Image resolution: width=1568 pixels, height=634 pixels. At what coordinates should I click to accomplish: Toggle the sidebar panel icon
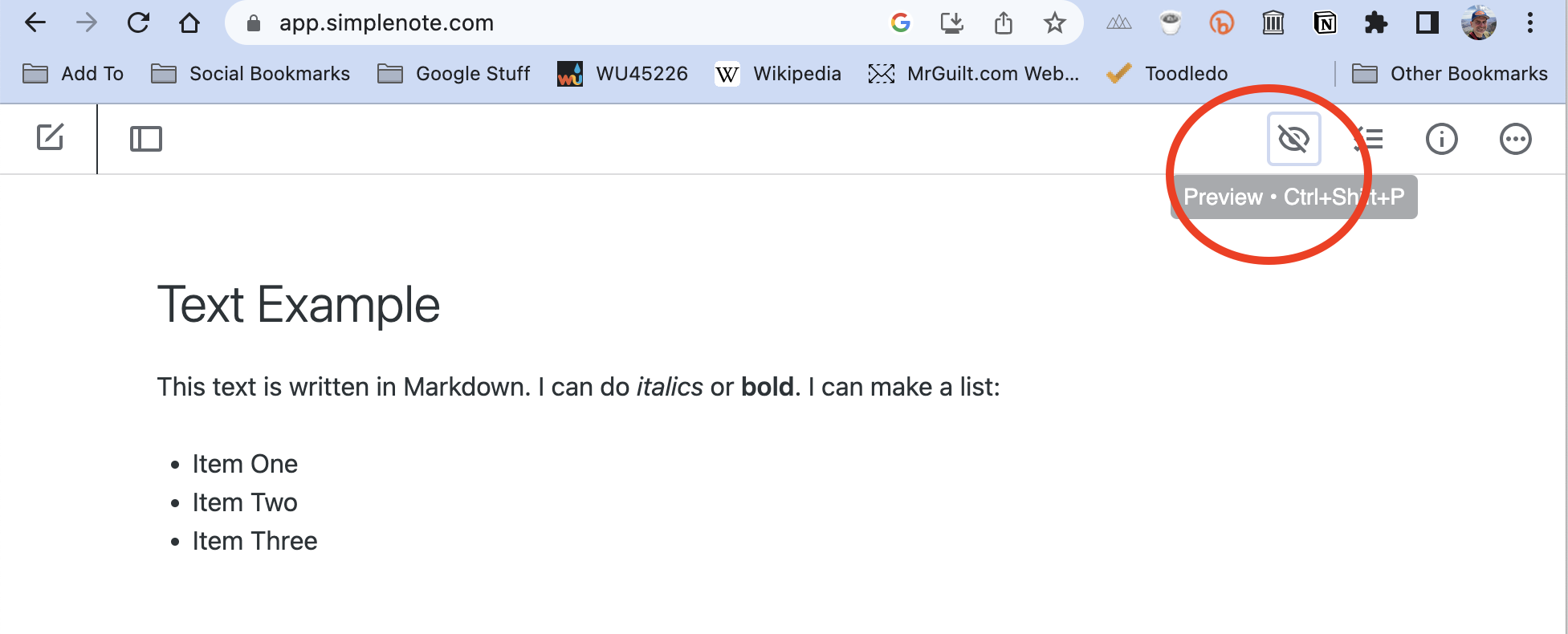click(145, 139)
